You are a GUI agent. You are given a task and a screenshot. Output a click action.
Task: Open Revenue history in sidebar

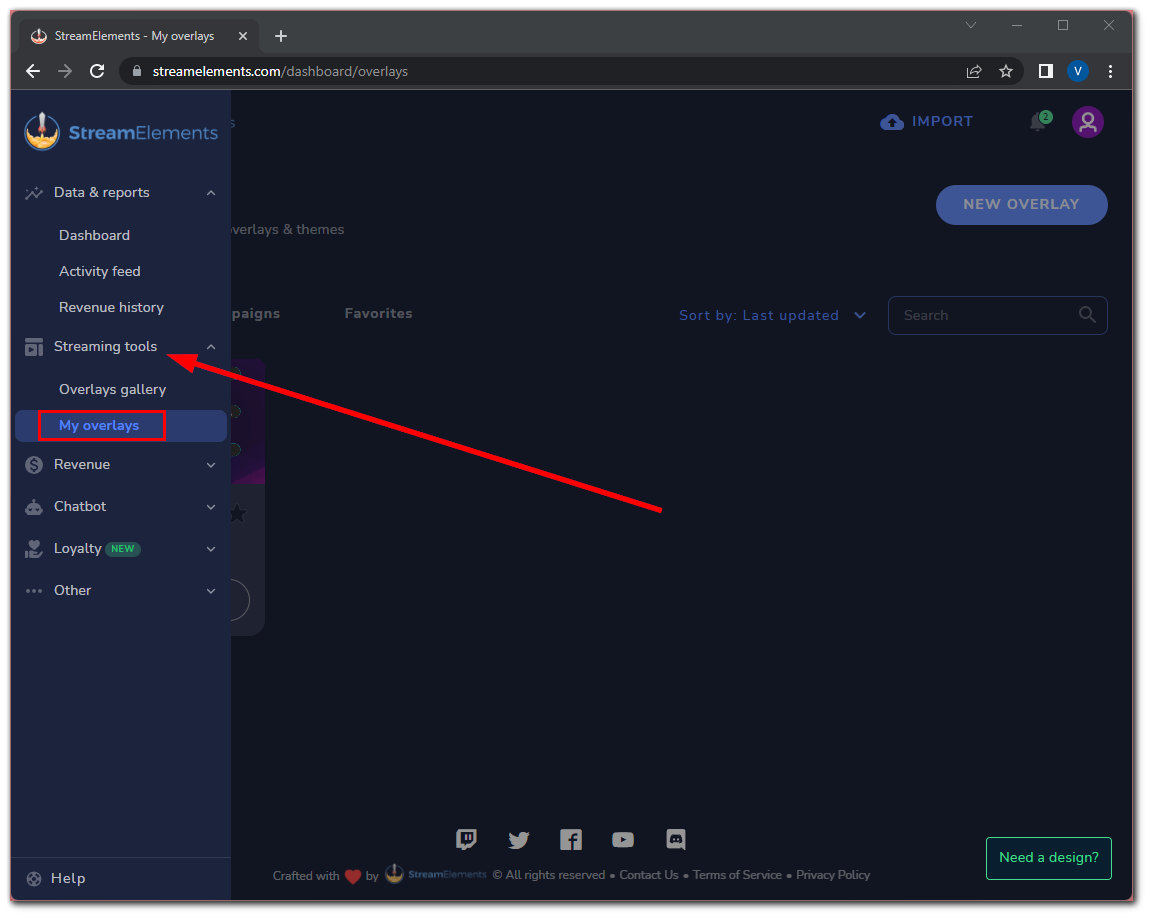tap(112, 308)
